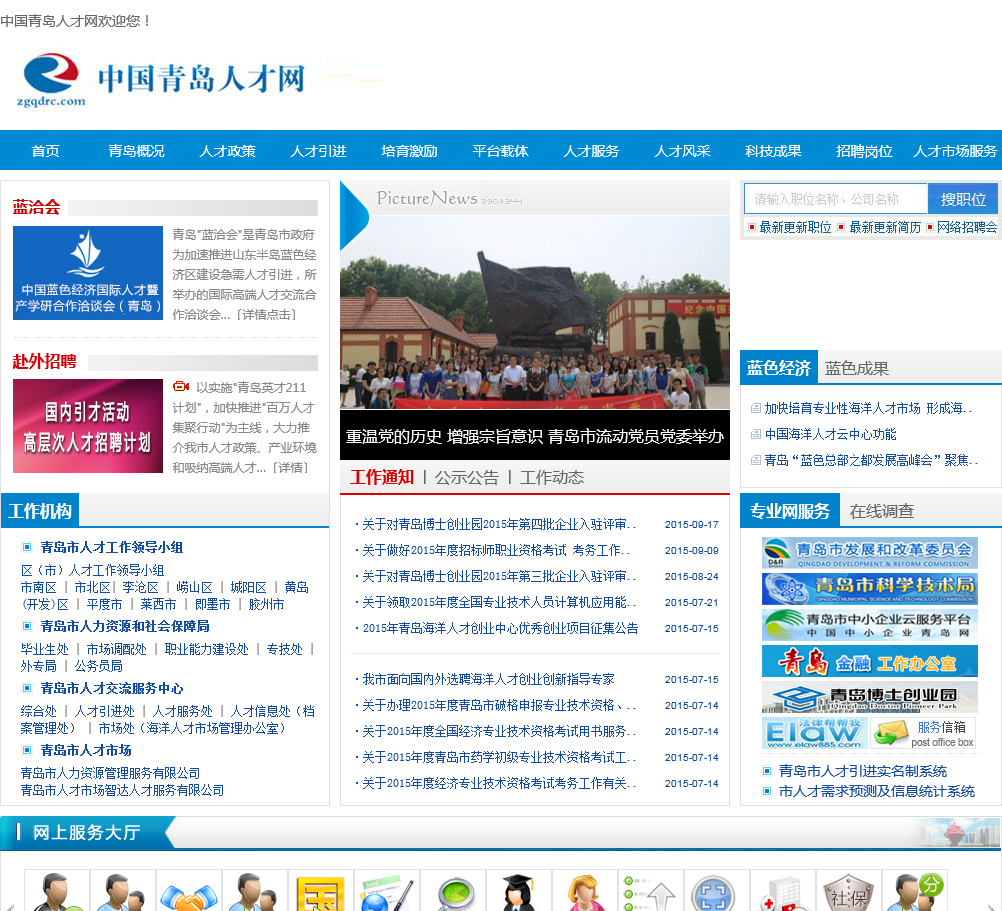Open the 最新更新简历 link

pos(885,227)
